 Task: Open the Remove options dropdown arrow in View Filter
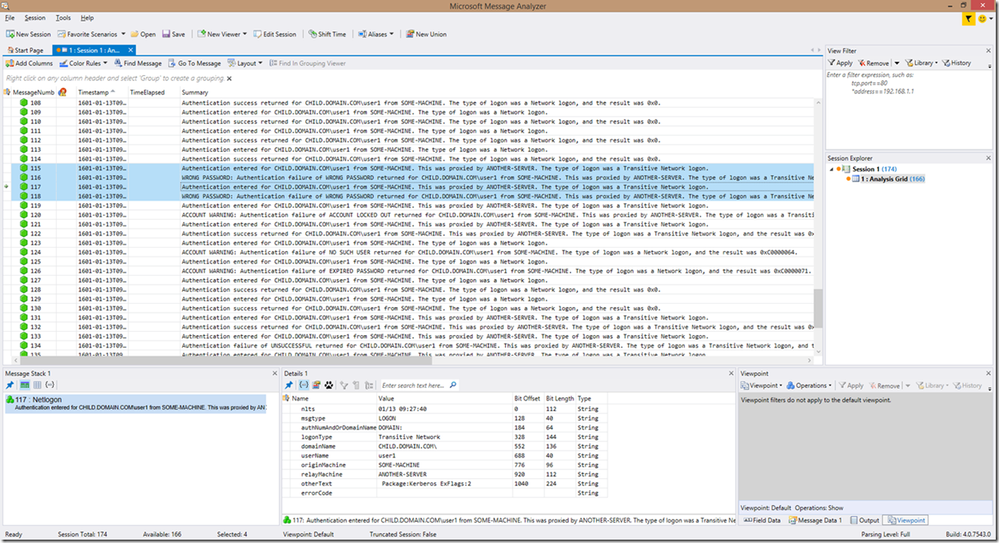pyautogui.click(x=896, y=63)
